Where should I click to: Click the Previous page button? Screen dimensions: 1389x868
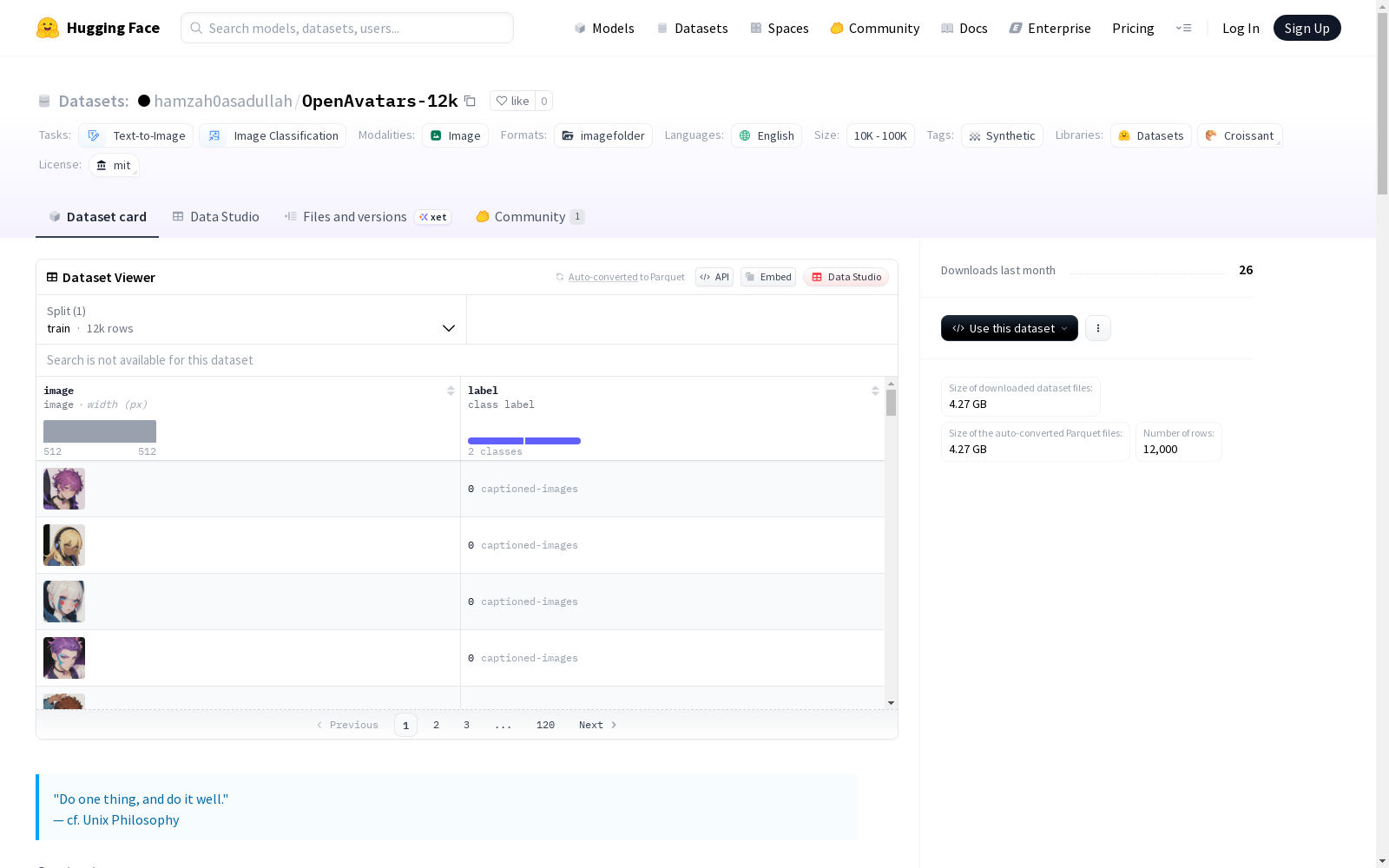point(347,725)
